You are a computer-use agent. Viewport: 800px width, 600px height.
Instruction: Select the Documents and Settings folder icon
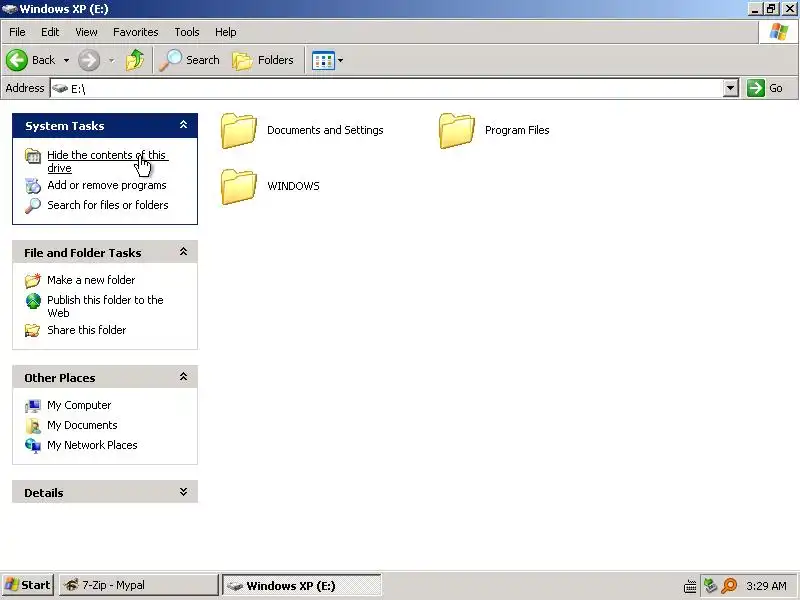[239, 131]
